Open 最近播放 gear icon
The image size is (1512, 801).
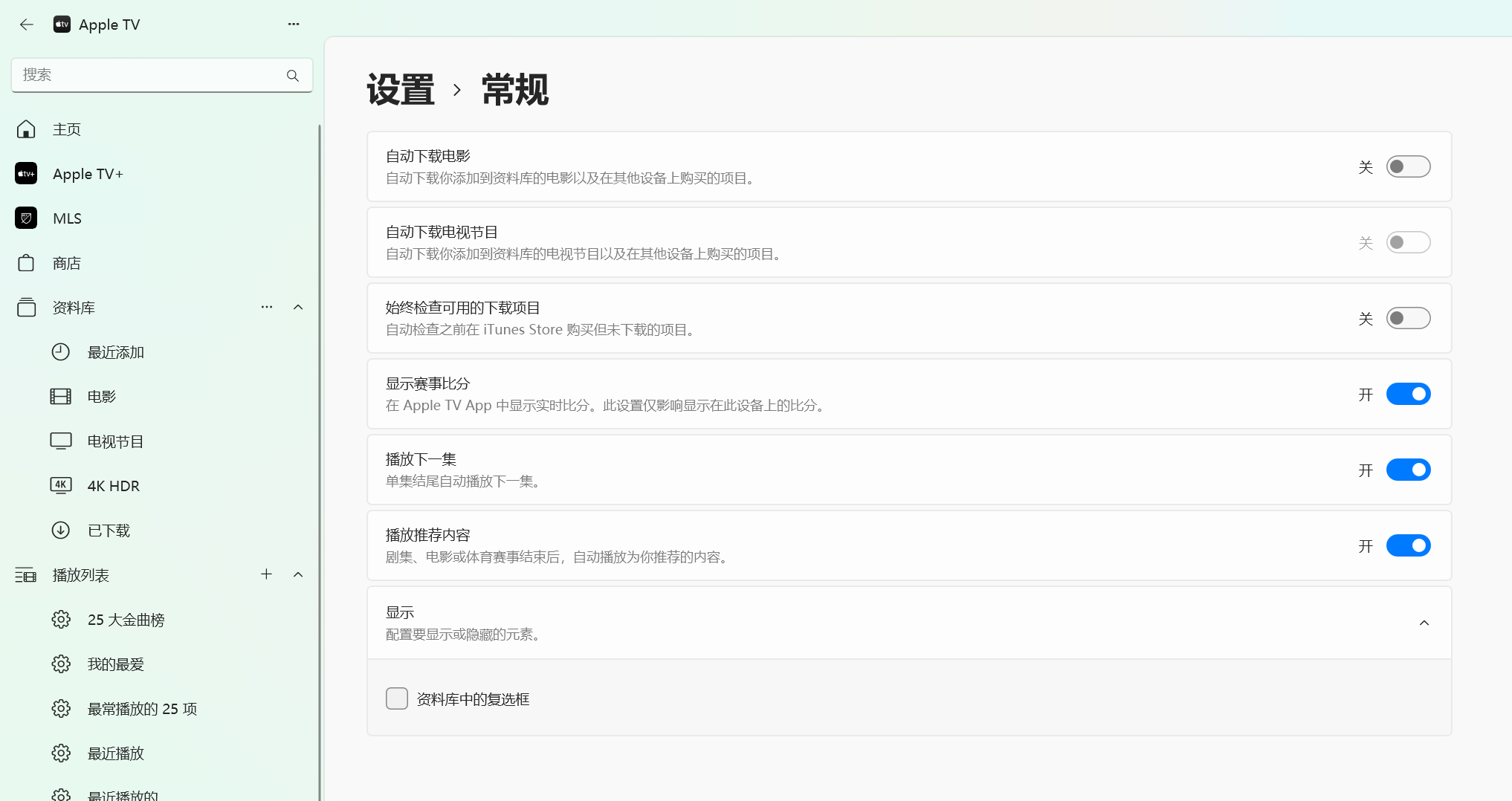61,753
